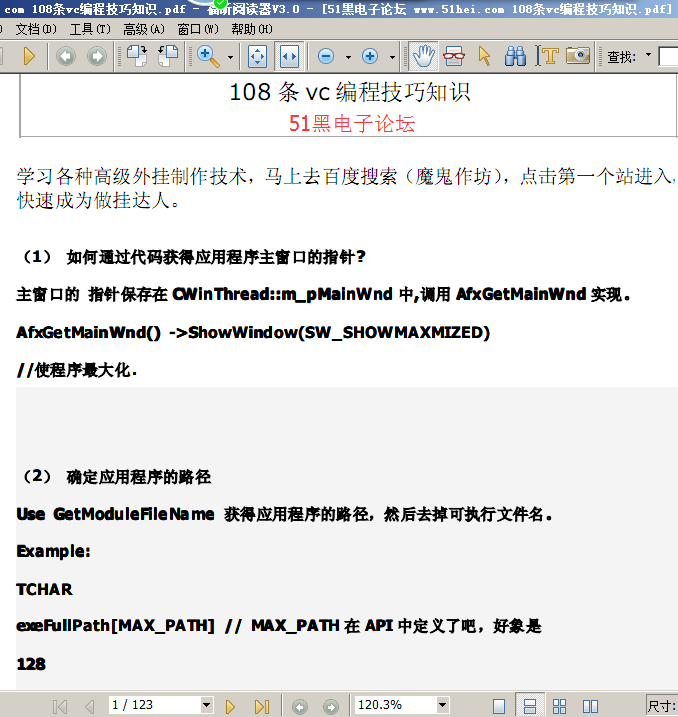Select the text selection T tool
The width and height of the screenshot is (678, 717).
coord(547,56)
